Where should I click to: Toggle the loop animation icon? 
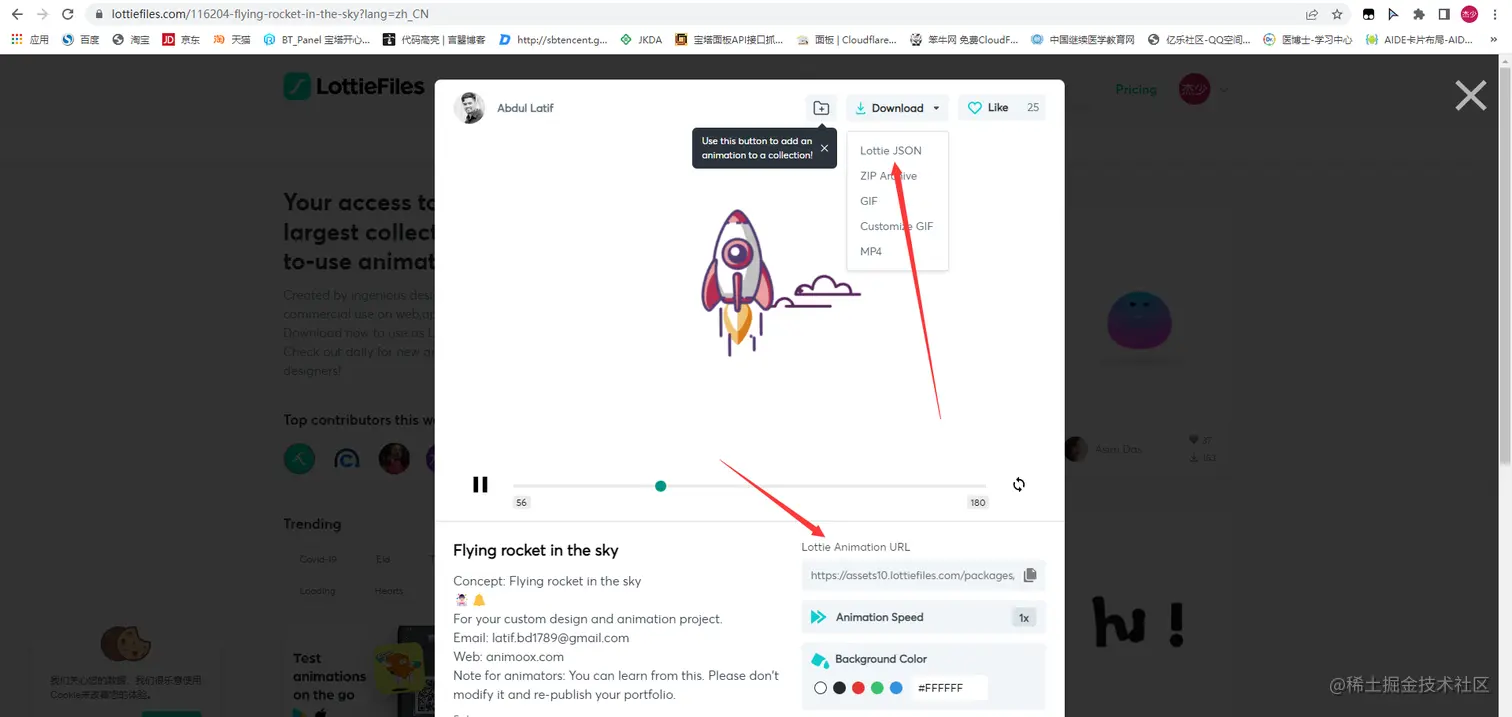pos(1019,485)
